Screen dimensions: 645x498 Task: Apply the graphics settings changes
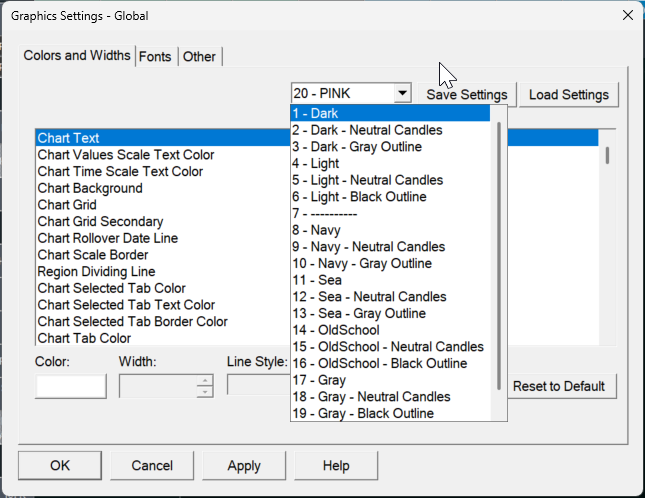pyautogui.click(x=244, y=465)
